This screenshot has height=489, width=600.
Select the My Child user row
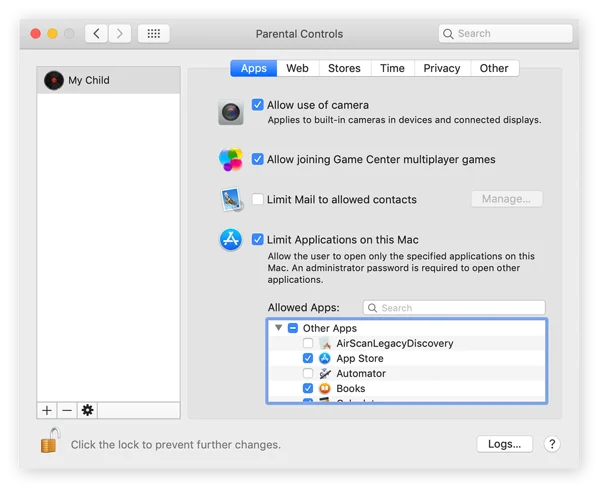tap(109, 80)
